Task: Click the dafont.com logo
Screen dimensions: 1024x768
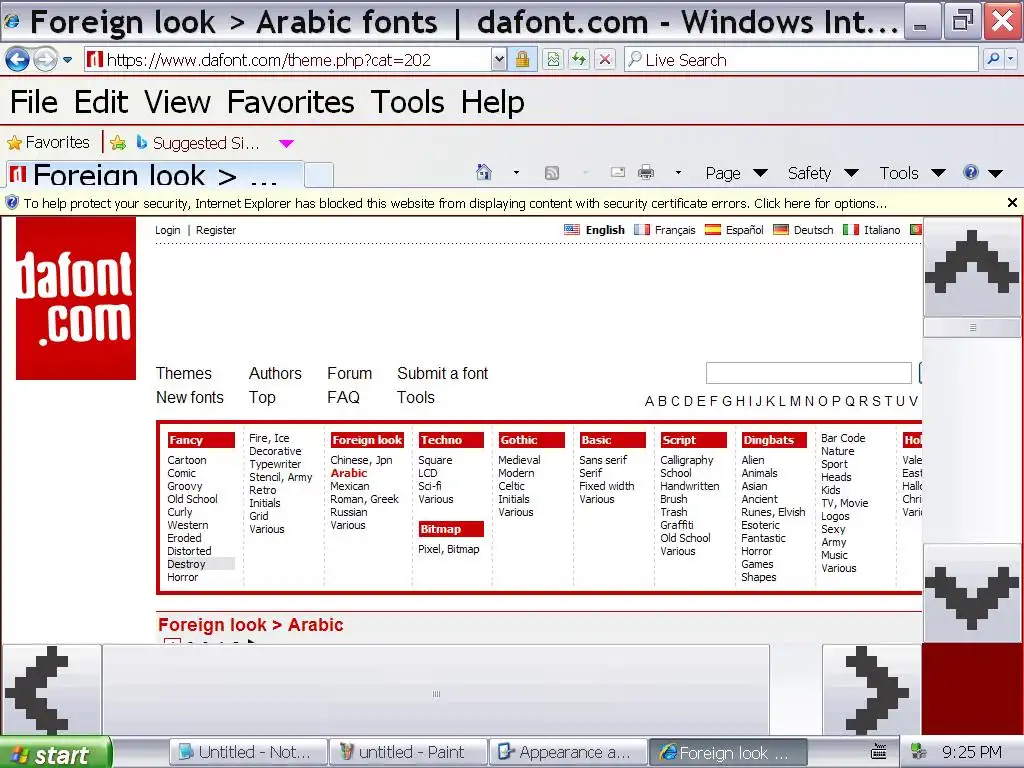Action: (76, 298)
